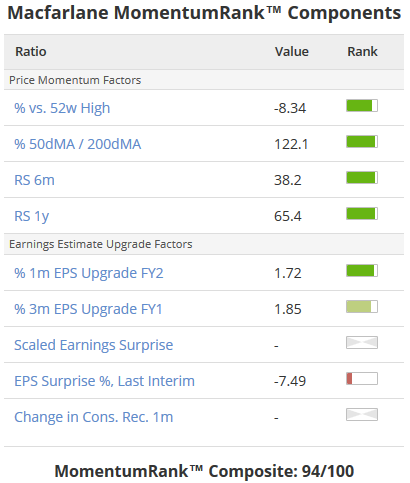410x483 pixels.
Task: Click the light green 3m EPS Upgrade rank bar
Action: [x=362, y=307]
